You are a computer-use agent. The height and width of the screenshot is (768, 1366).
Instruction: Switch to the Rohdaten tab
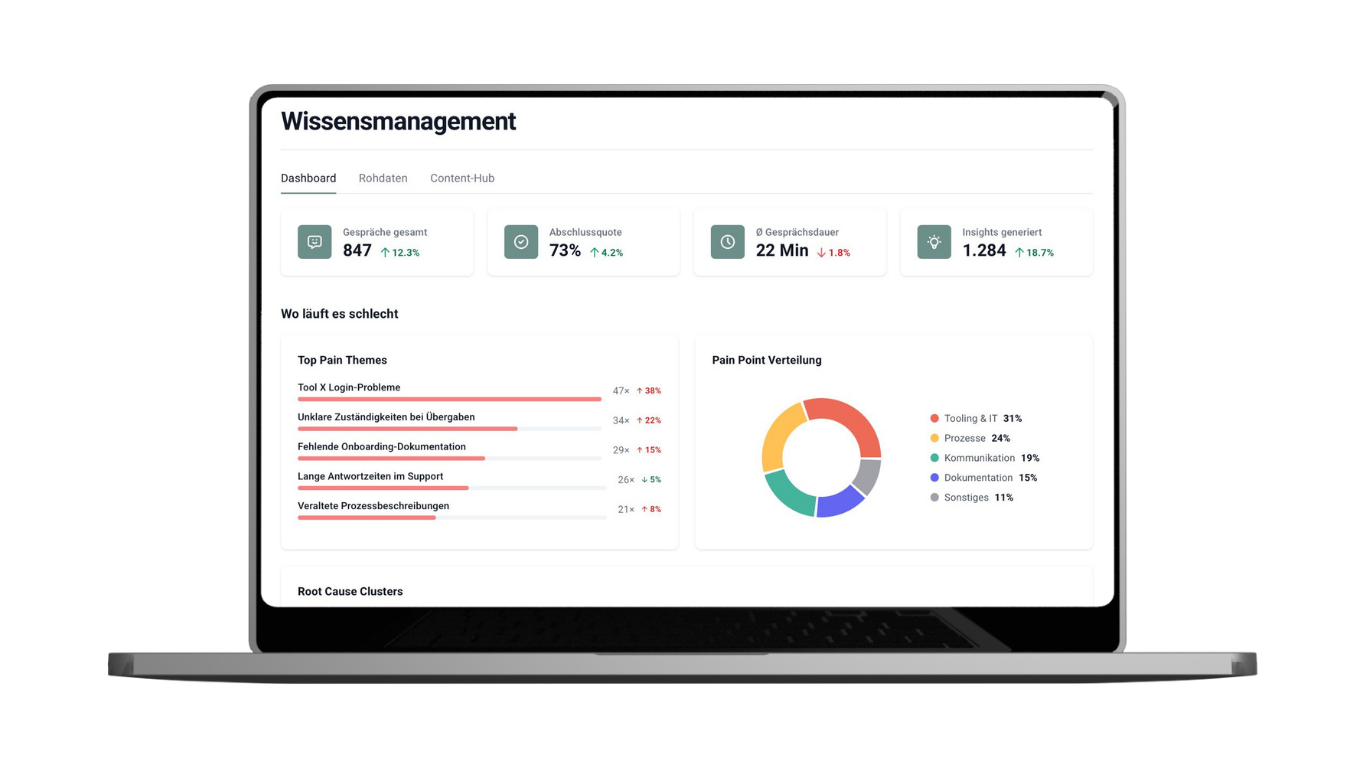[x=382, y=177]
